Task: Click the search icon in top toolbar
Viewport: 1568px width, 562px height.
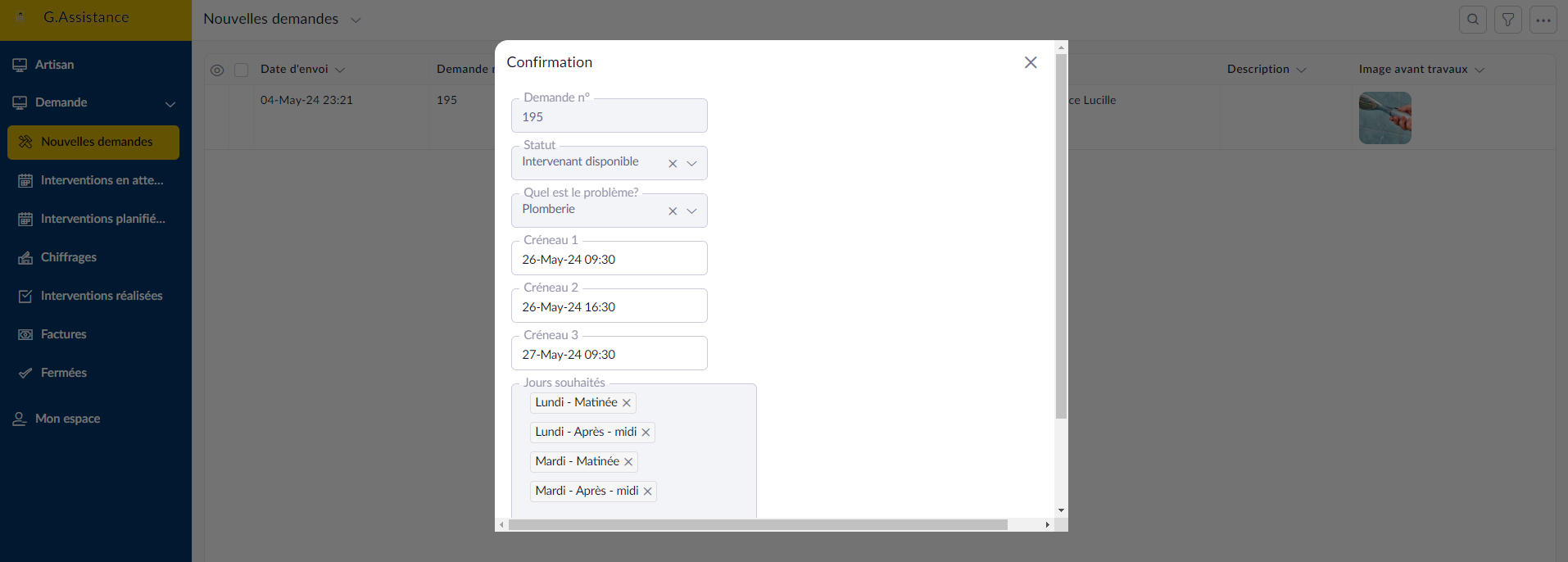Action: tap(1472, 20)
